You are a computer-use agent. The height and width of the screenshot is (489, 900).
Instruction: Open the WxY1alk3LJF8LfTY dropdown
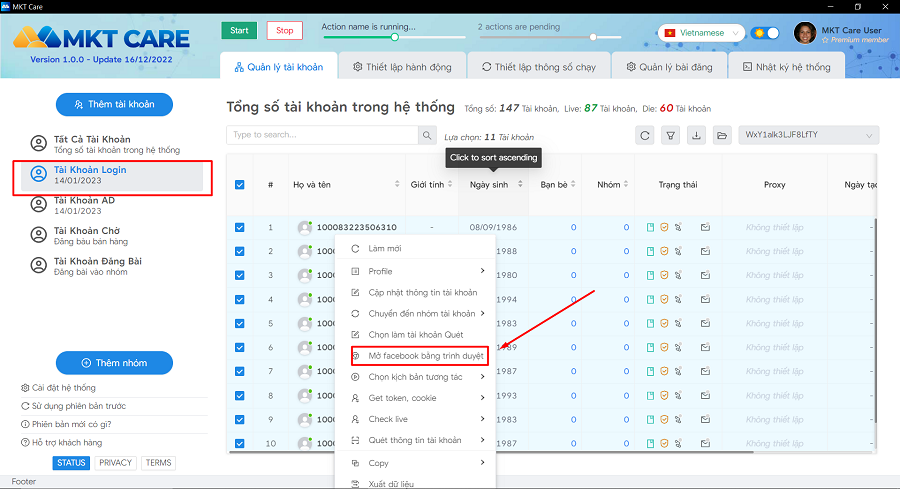click(809, 135)
